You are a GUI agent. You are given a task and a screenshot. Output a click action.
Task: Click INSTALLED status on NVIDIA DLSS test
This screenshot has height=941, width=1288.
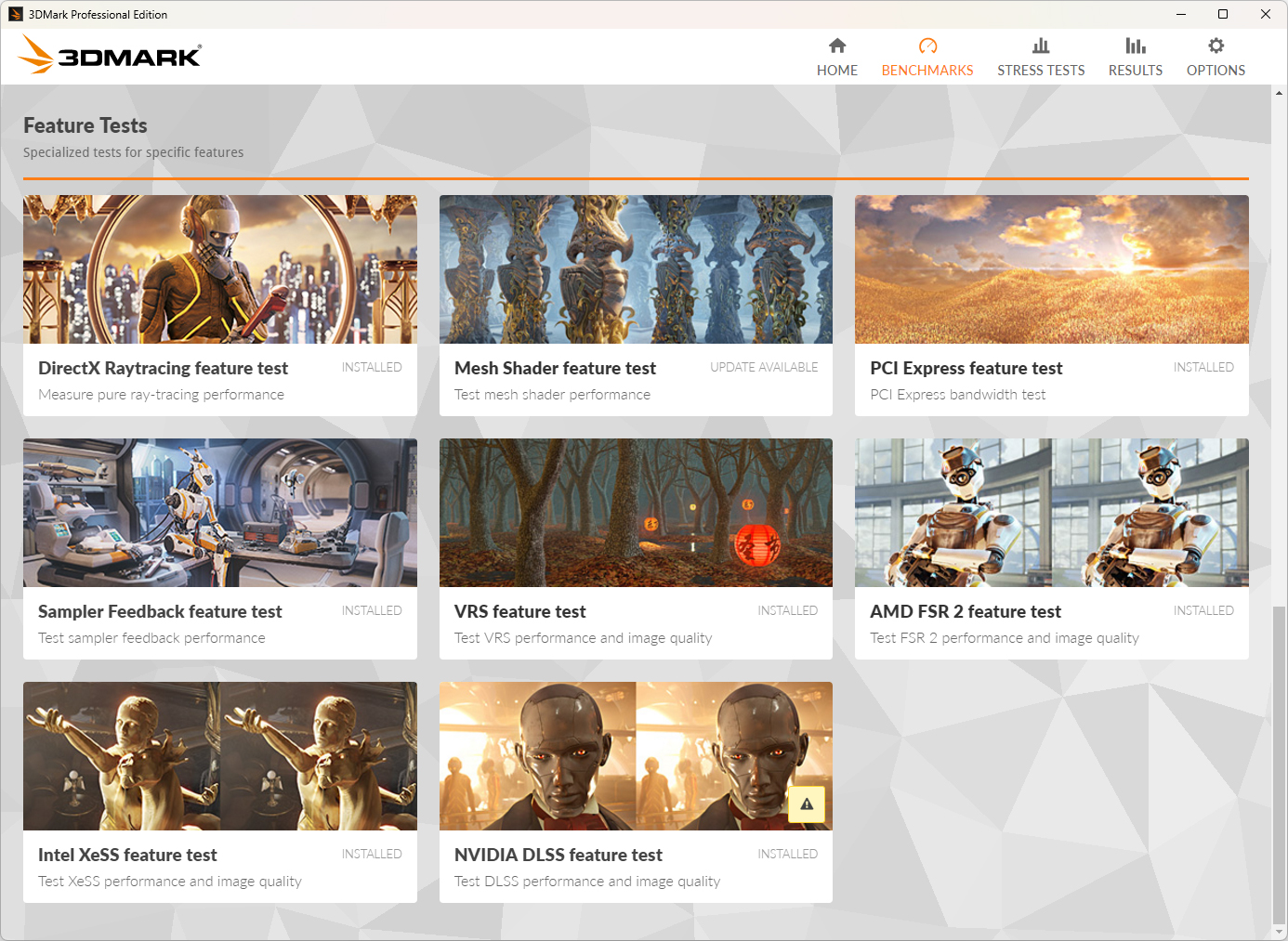point(787,854)
